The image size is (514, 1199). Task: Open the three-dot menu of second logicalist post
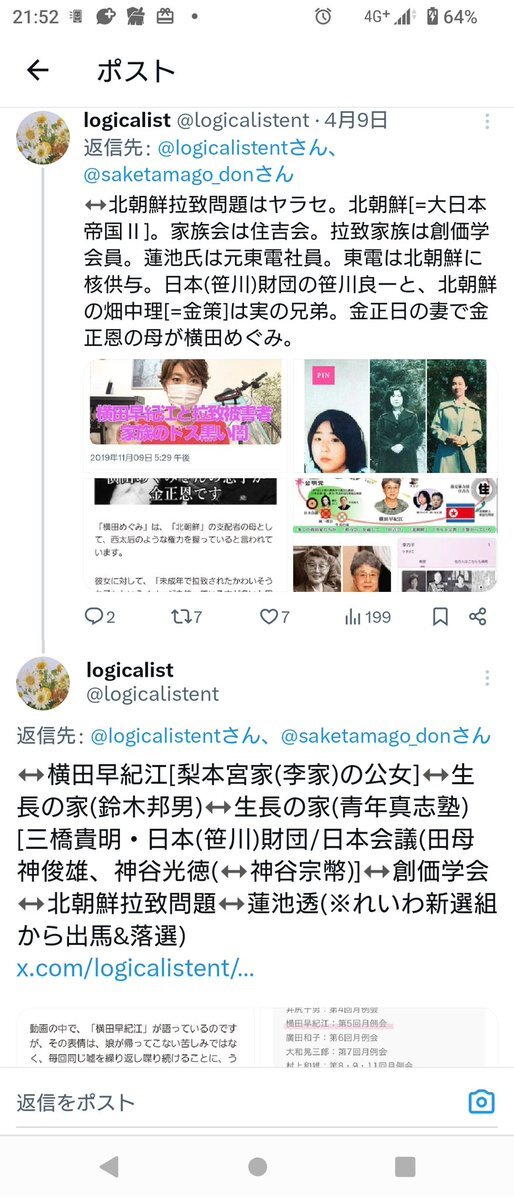click(x=486, y=678)
